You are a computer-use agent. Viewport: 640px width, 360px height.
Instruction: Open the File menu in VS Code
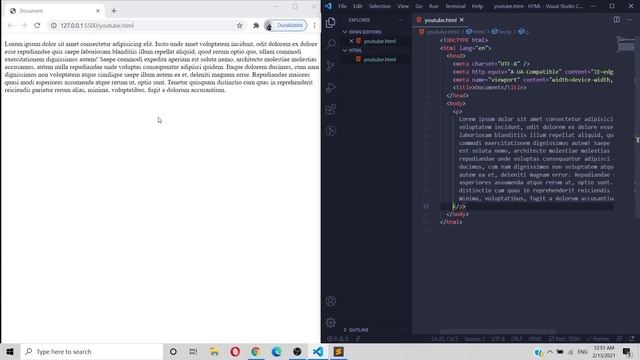342,6
